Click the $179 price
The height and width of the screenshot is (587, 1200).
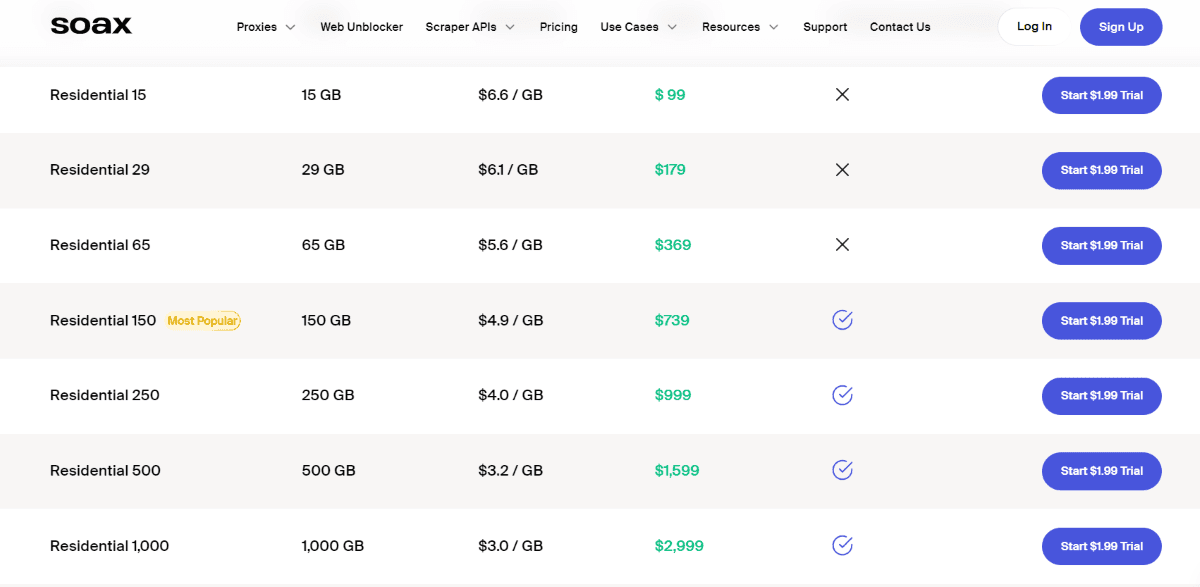(670, 170)
